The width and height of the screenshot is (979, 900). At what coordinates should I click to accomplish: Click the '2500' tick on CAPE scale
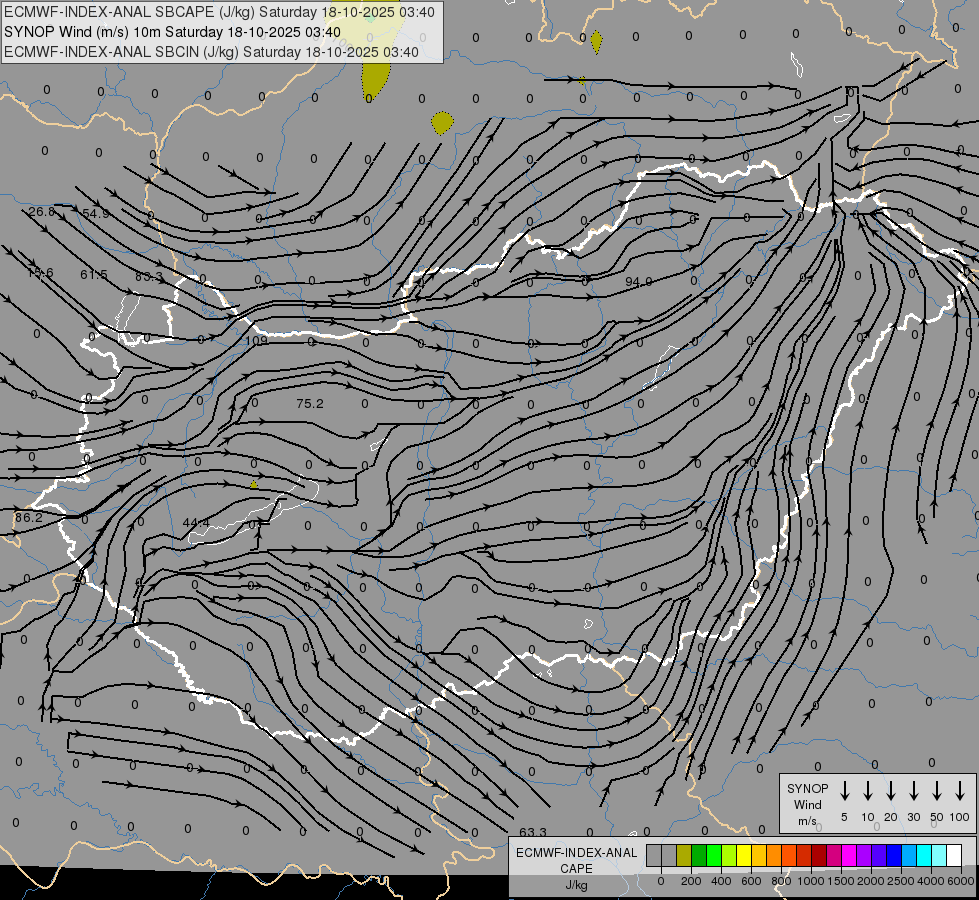pyautogui.click(x=901, y=881)
